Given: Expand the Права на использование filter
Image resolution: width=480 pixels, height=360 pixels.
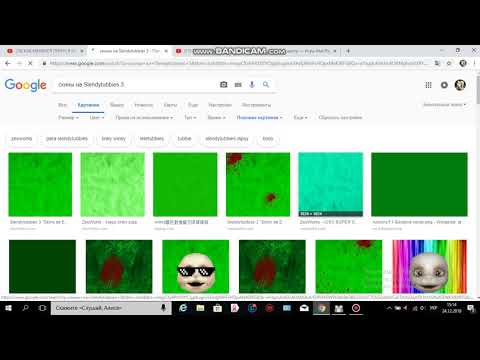Looking at the screenshot, I should point(144,118).
